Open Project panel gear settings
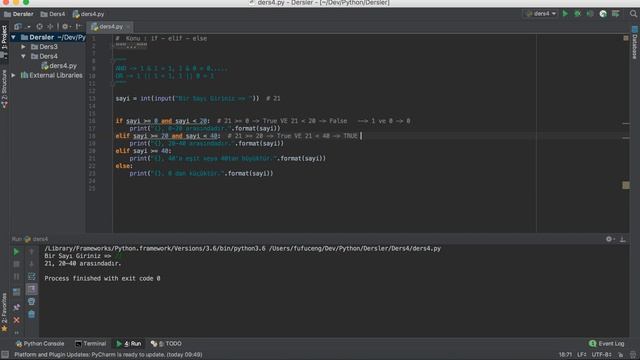The height and width of the screenshot is (360, 640). [65, 27]
